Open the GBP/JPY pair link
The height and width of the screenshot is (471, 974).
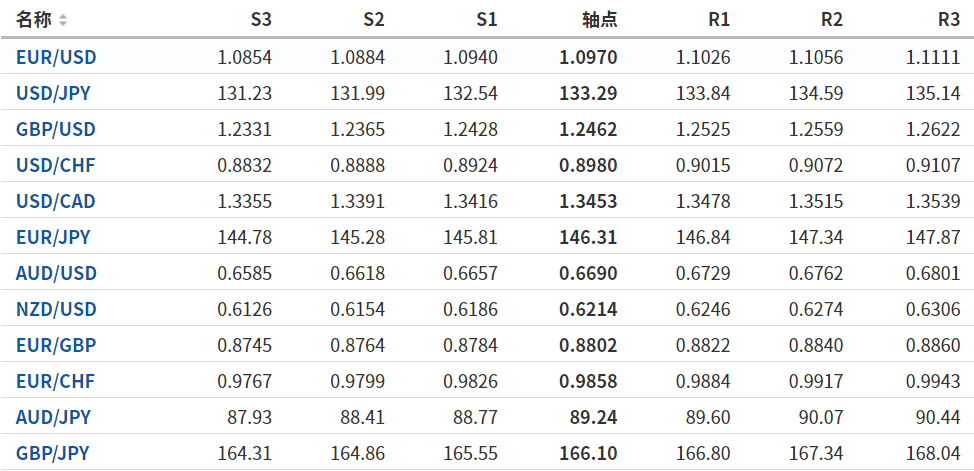tap(53, 454)
